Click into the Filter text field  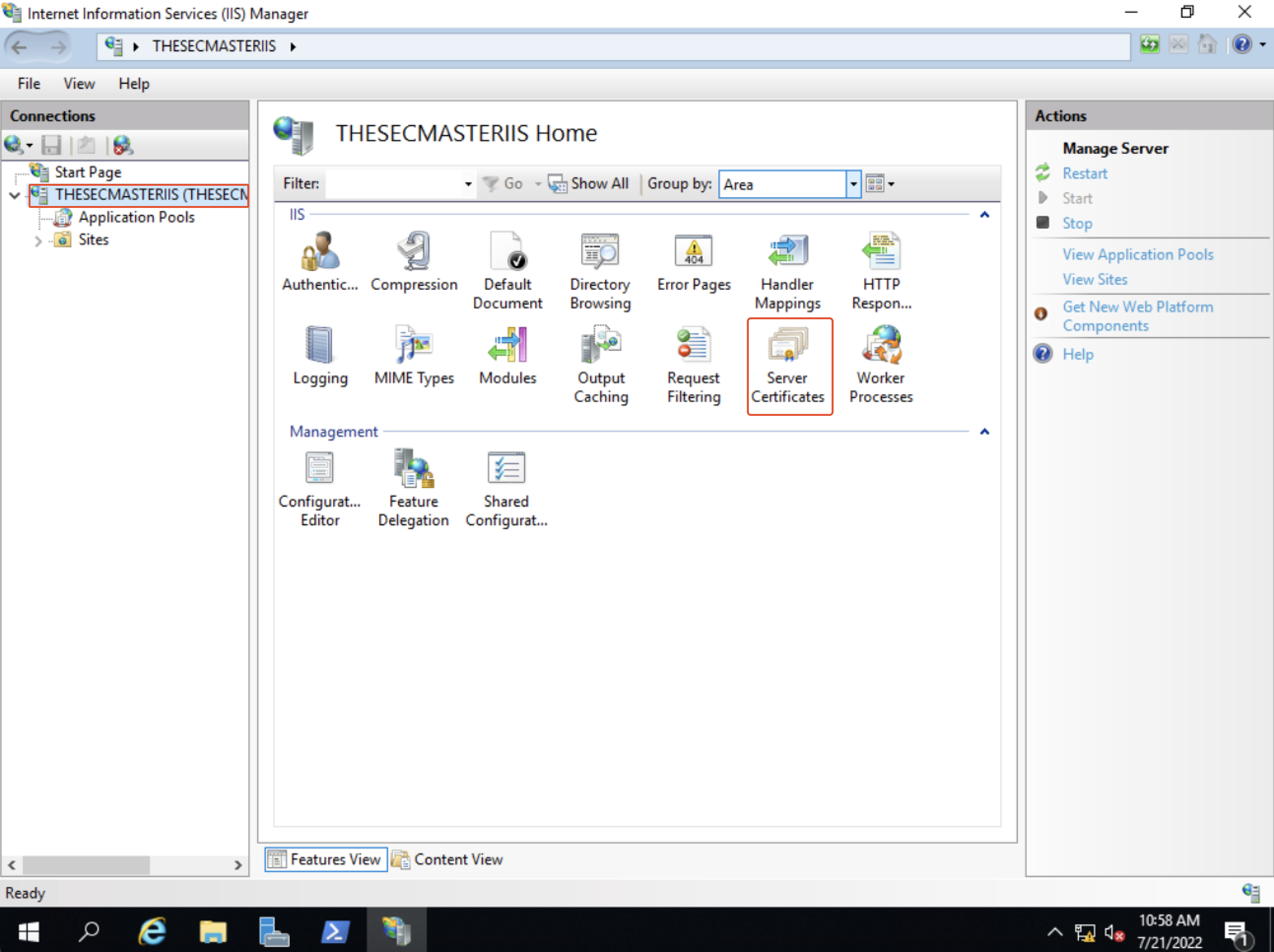click(393, 184)
